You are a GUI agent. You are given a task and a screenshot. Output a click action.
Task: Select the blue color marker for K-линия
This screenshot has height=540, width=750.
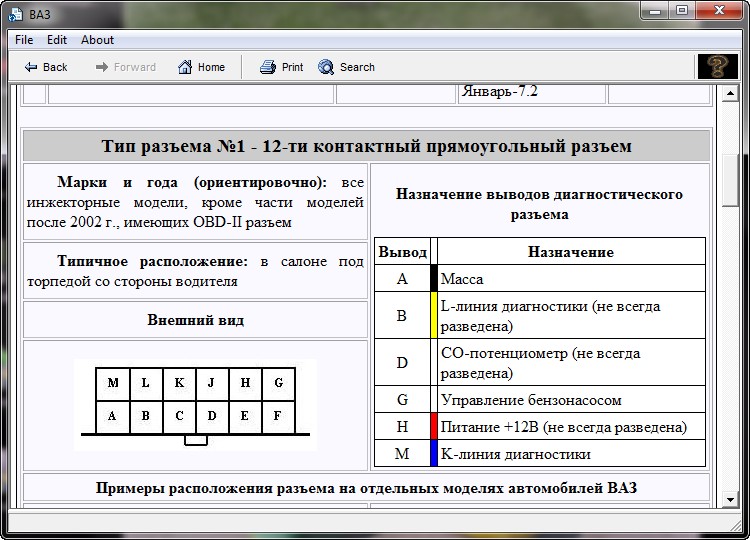tap(434, 453)
